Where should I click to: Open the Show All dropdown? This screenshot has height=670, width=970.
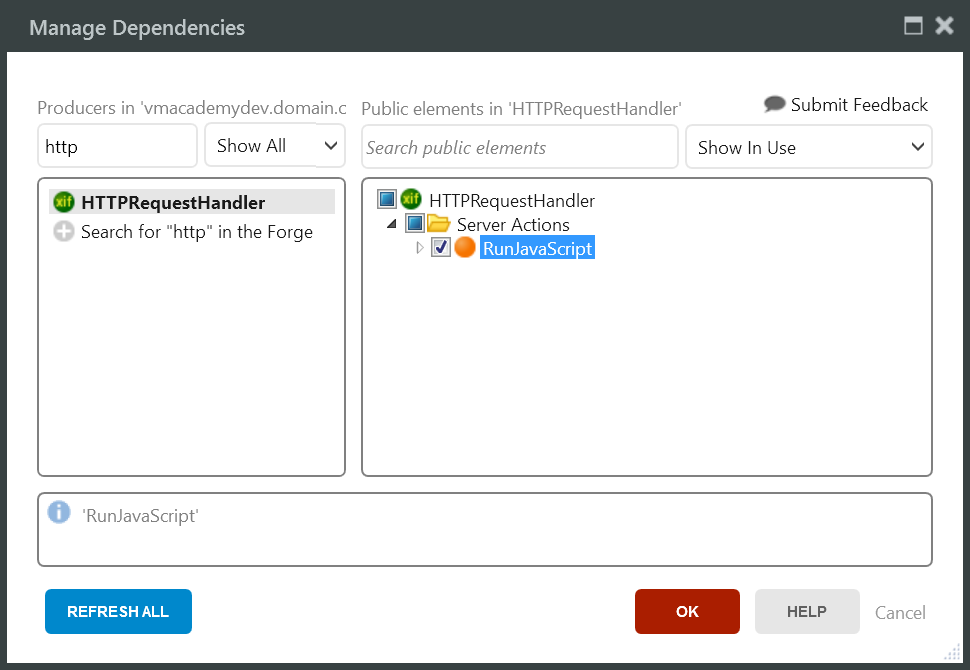point(275,145)
